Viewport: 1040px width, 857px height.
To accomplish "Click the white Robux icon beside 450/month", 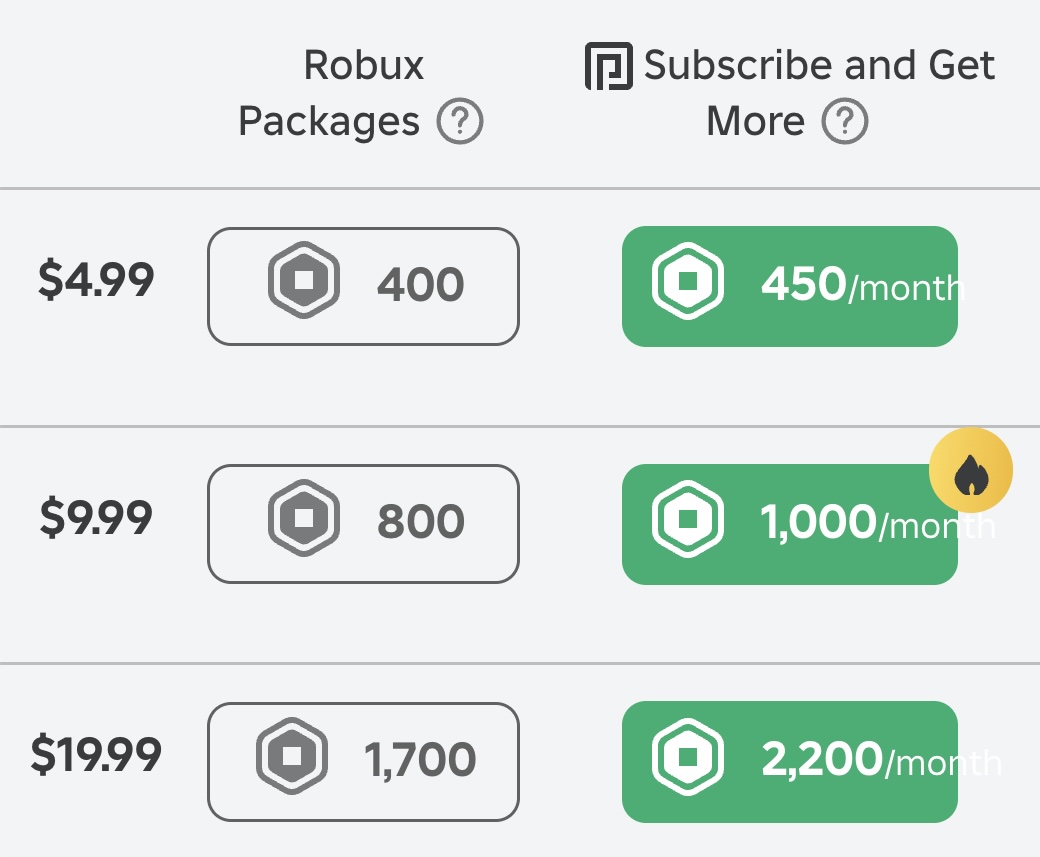I will pos(688,281).
